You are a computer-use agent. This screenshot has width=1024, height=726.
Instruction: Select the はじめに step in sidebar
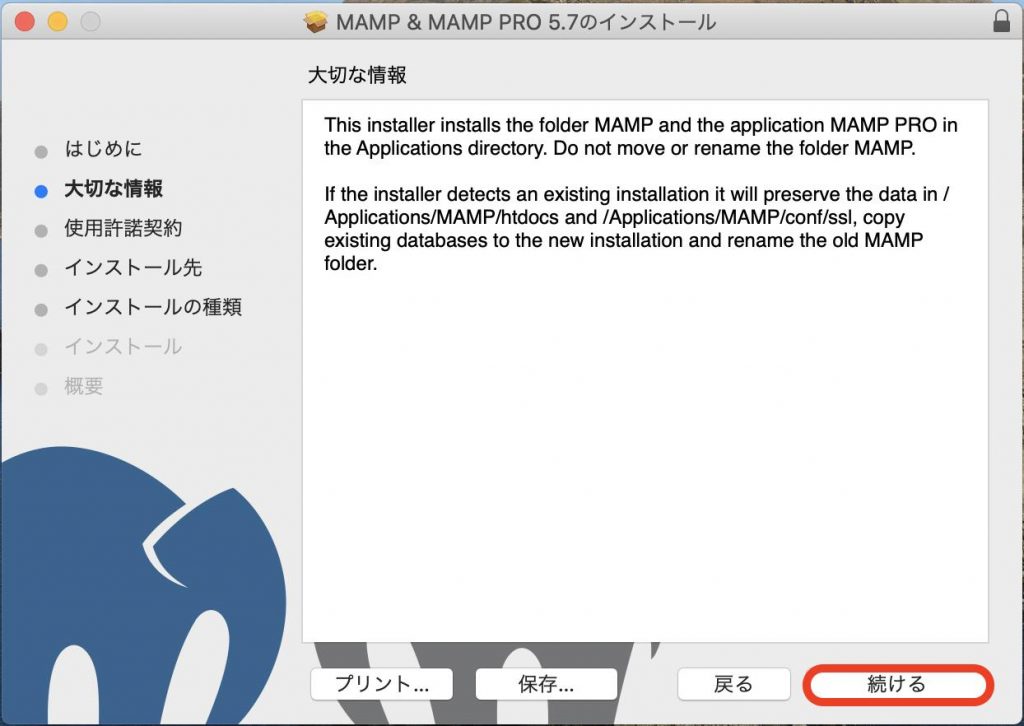point(103,149)
